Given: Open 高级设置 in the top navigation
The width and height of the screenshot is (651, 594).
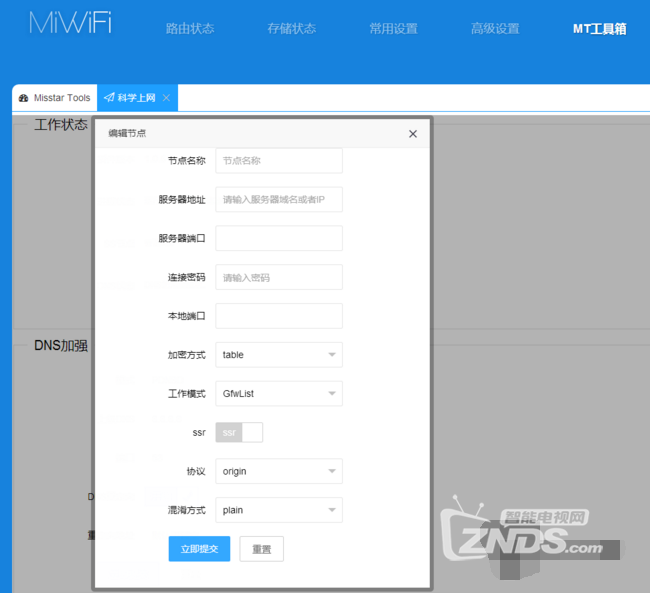Looking at the screenshot, I should click(x=495, y=29).
